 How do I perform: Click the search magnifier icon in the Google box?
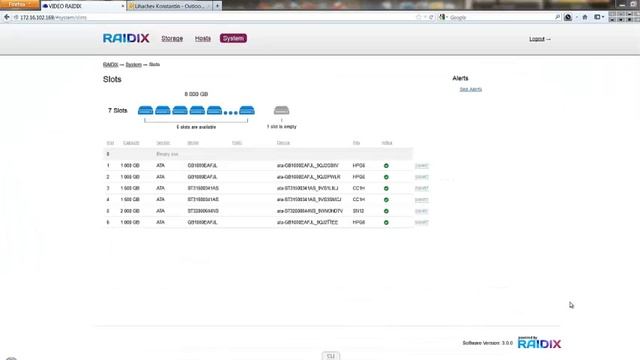pyautogui.click(x=557, y=17)
